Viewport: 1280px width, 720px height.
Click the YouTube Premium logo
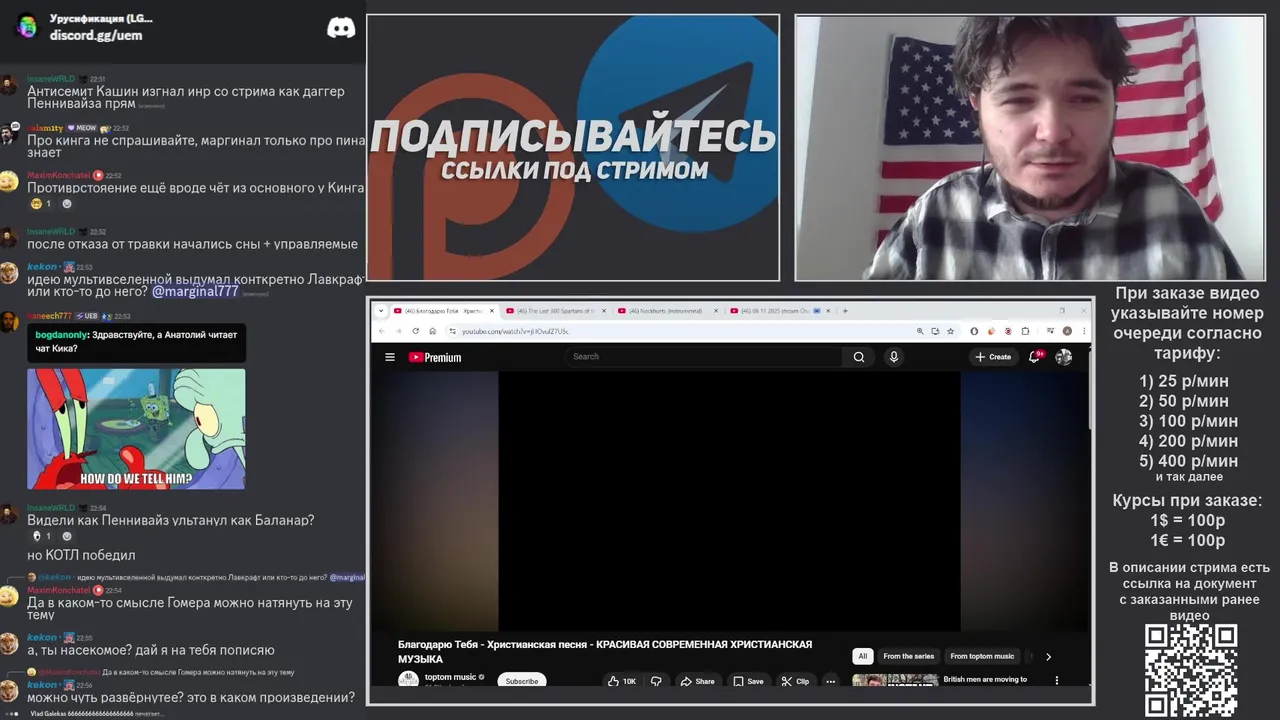[x=435, y=357]
